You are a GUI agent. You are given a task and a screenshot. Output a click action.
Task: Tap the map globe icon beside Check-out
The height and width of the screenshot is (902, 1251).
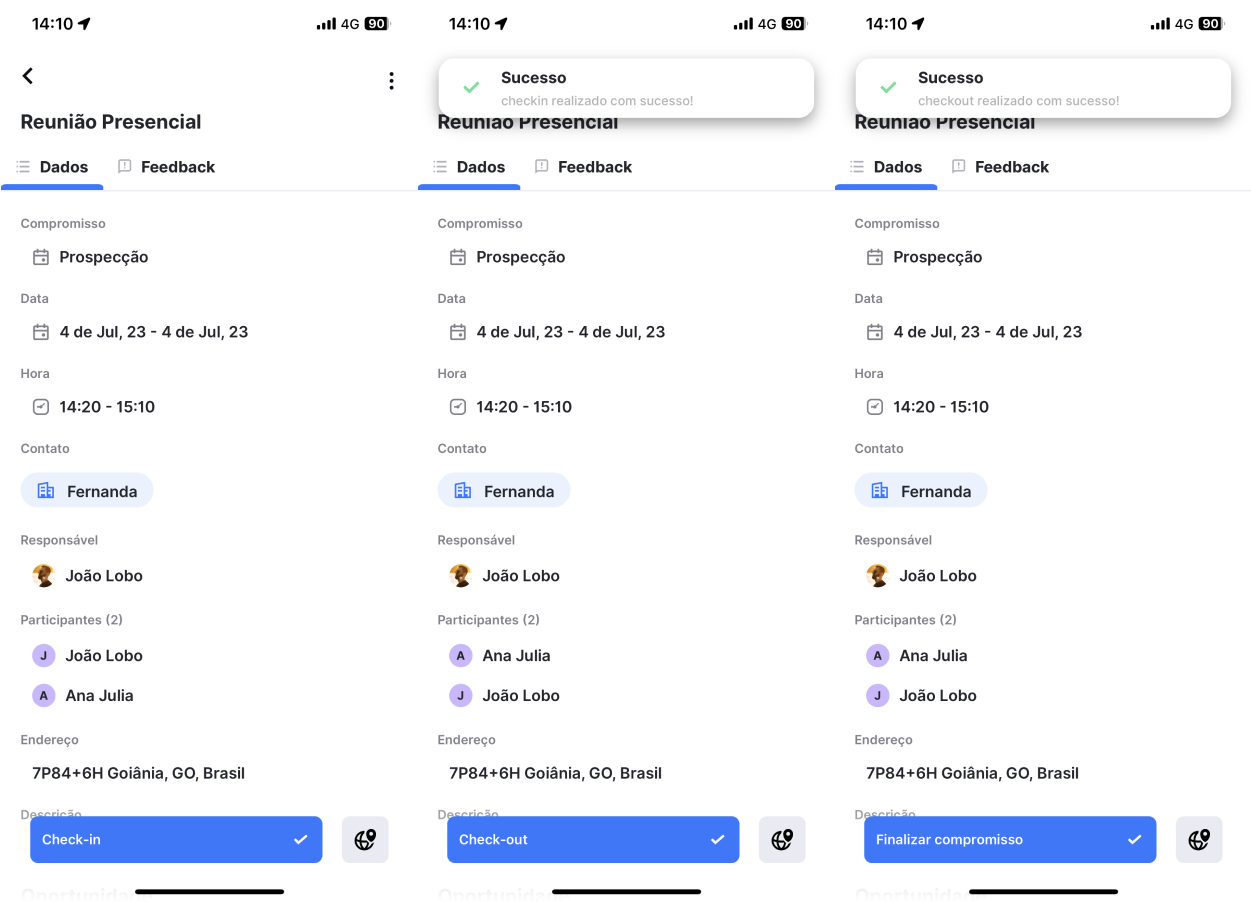782,840
